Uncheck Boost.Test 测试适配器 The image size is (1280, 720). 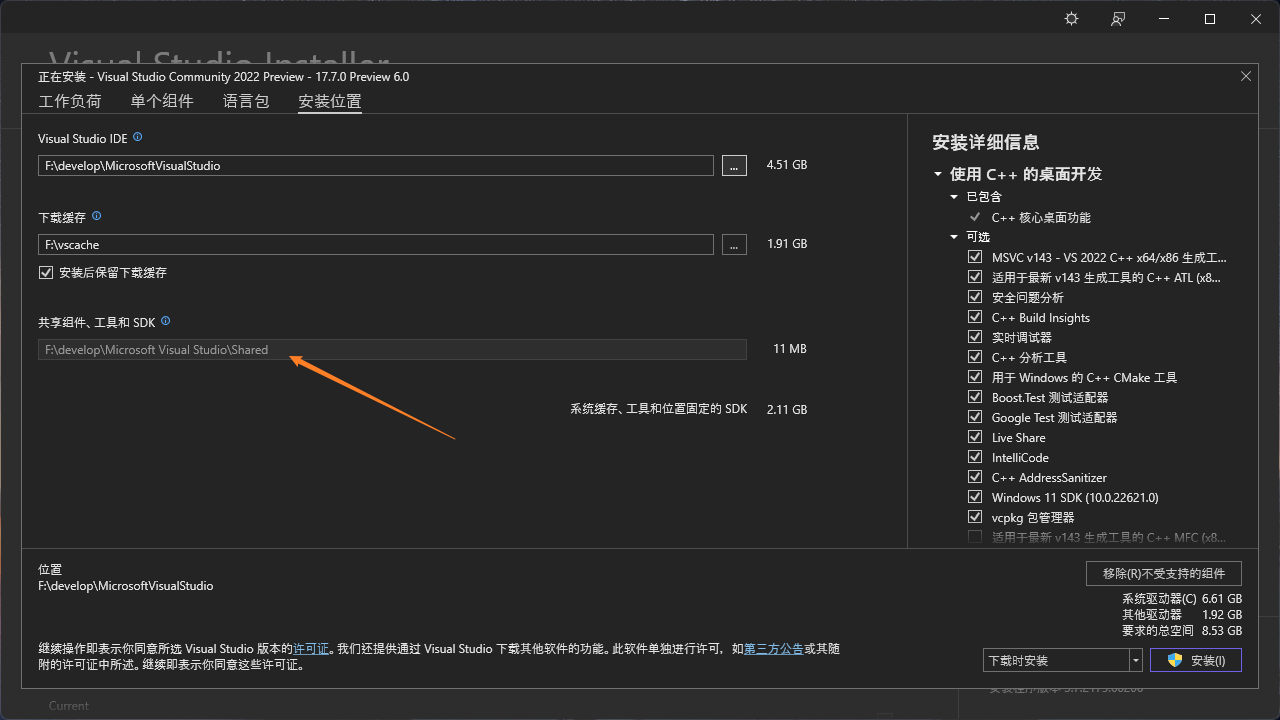click(975, 397)
